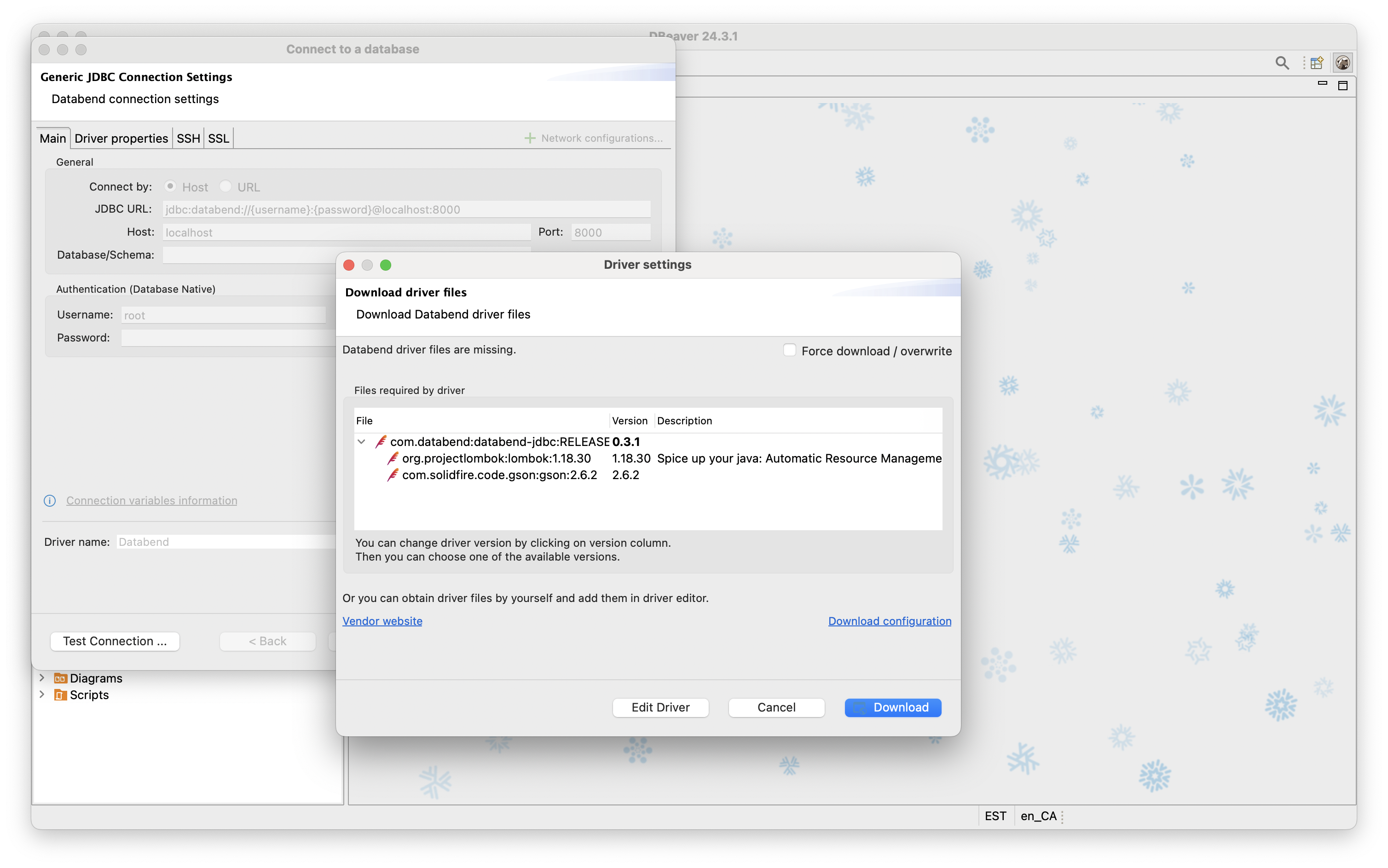This screenshot has height=868, width=1388.
Task: Enable Force download / overwrite checkbox
Action: click(x=789, y=350)
